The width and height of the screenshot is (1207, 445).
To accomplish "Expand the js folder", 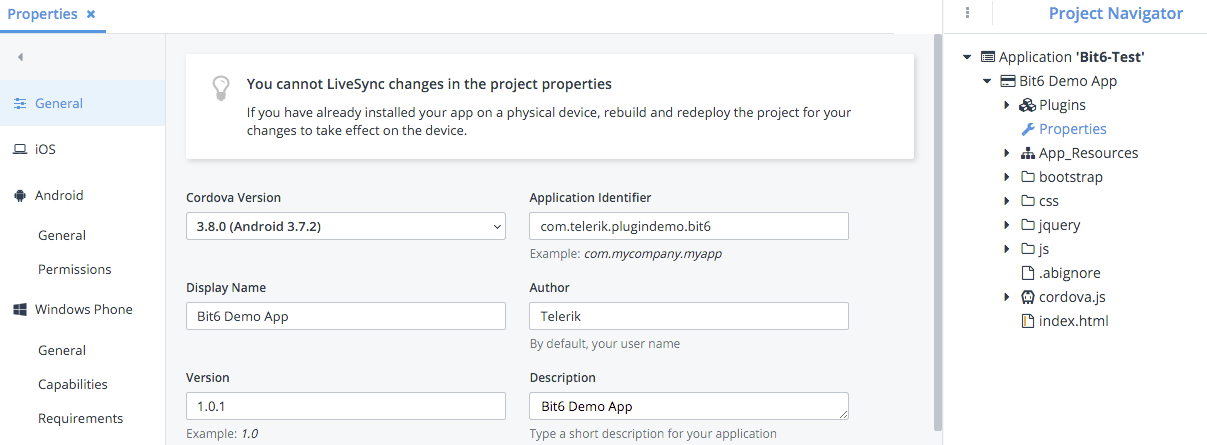I will [x=1007, y=249].
